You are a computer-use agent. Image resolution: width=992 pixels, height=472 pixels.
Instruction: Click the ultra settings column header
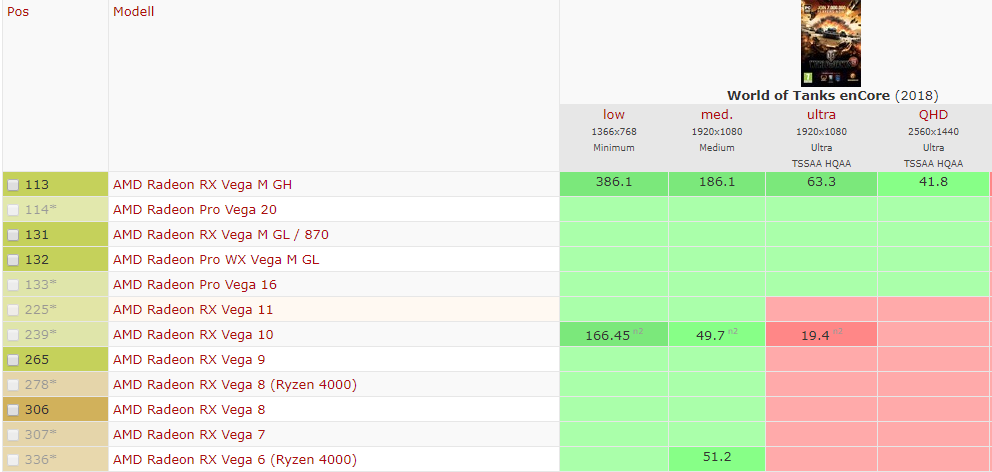(821, 115)
